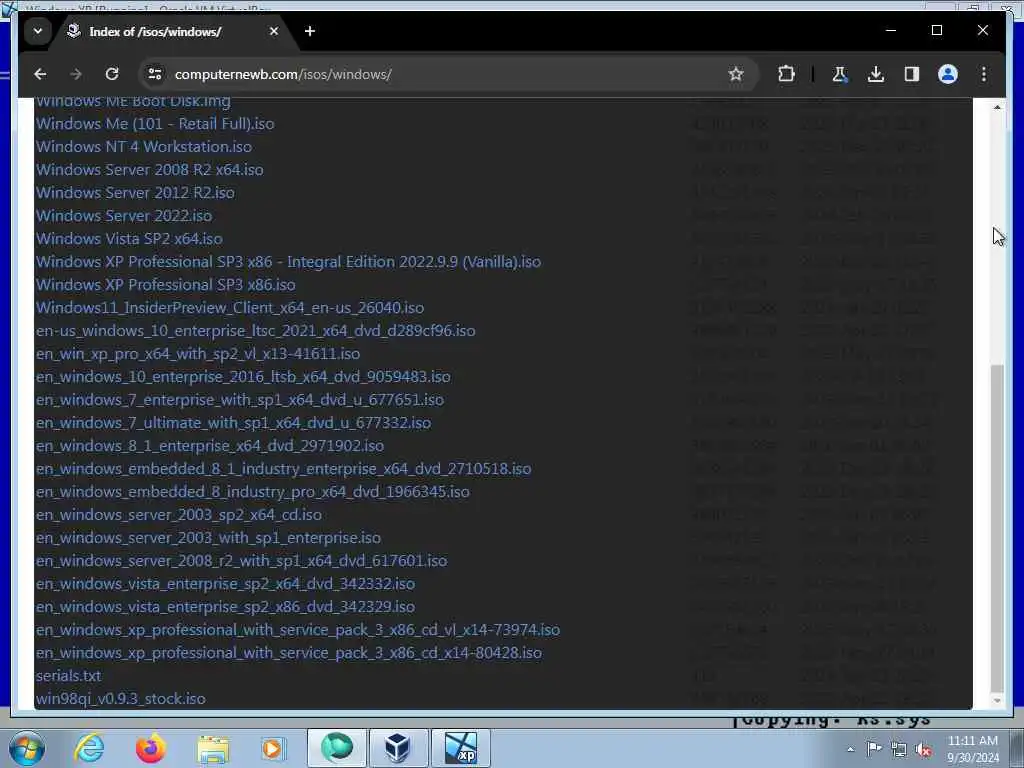Open the tab search dropdown
Screen dimensions: 1024x768
click(38, 31)
